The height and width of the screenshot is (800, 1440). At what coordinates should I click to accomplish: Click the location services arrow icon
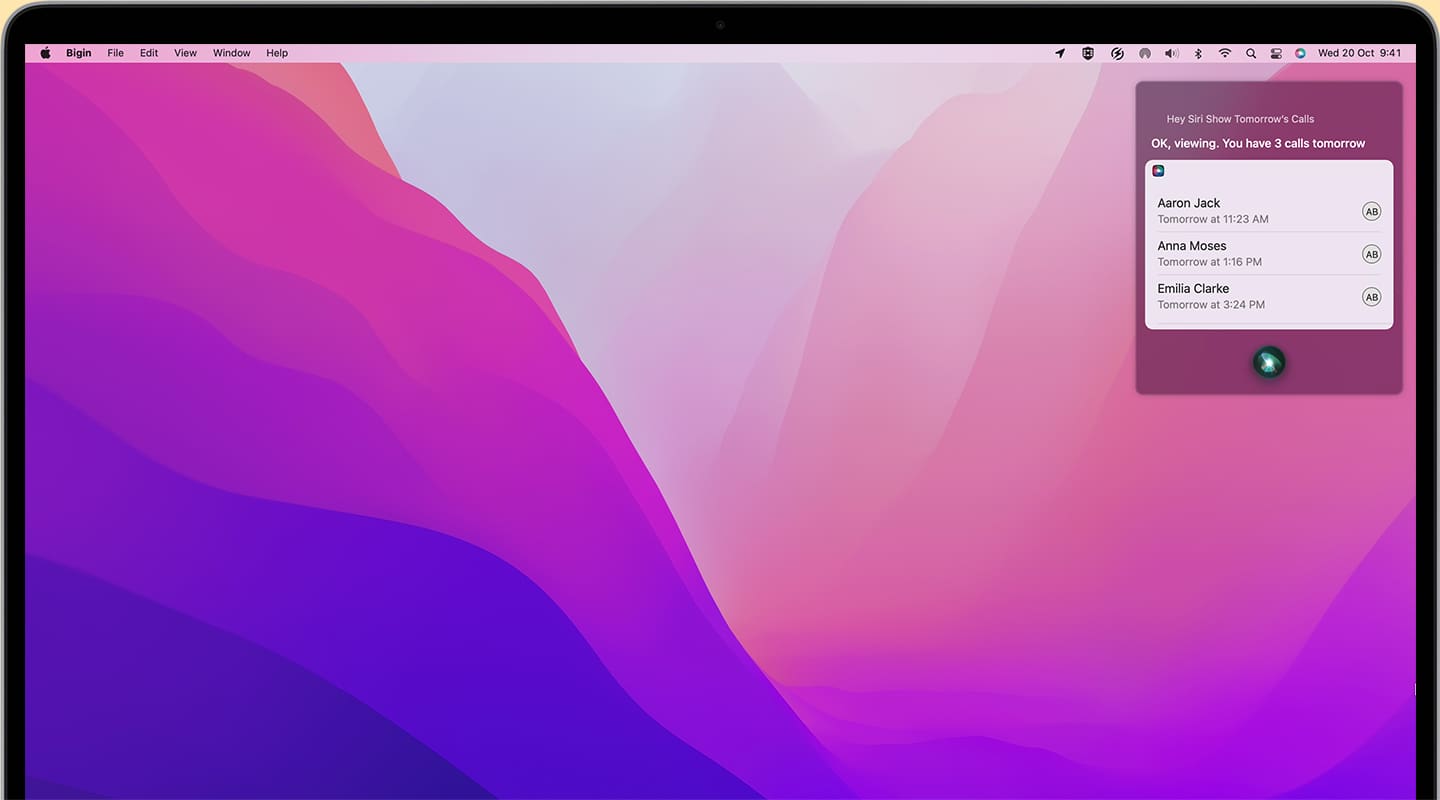(x=1059, y=53)
